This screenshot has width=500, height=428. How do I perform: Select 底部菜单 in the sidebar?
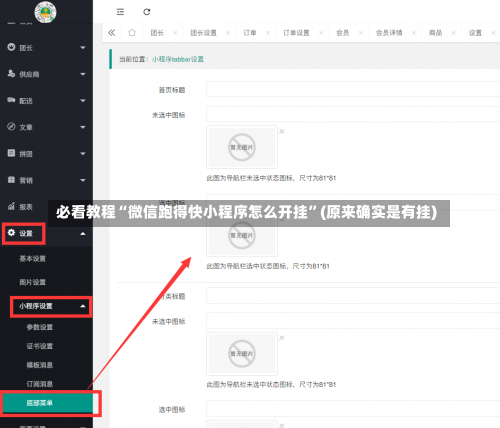pyautogui.click(x=47, y=403)
